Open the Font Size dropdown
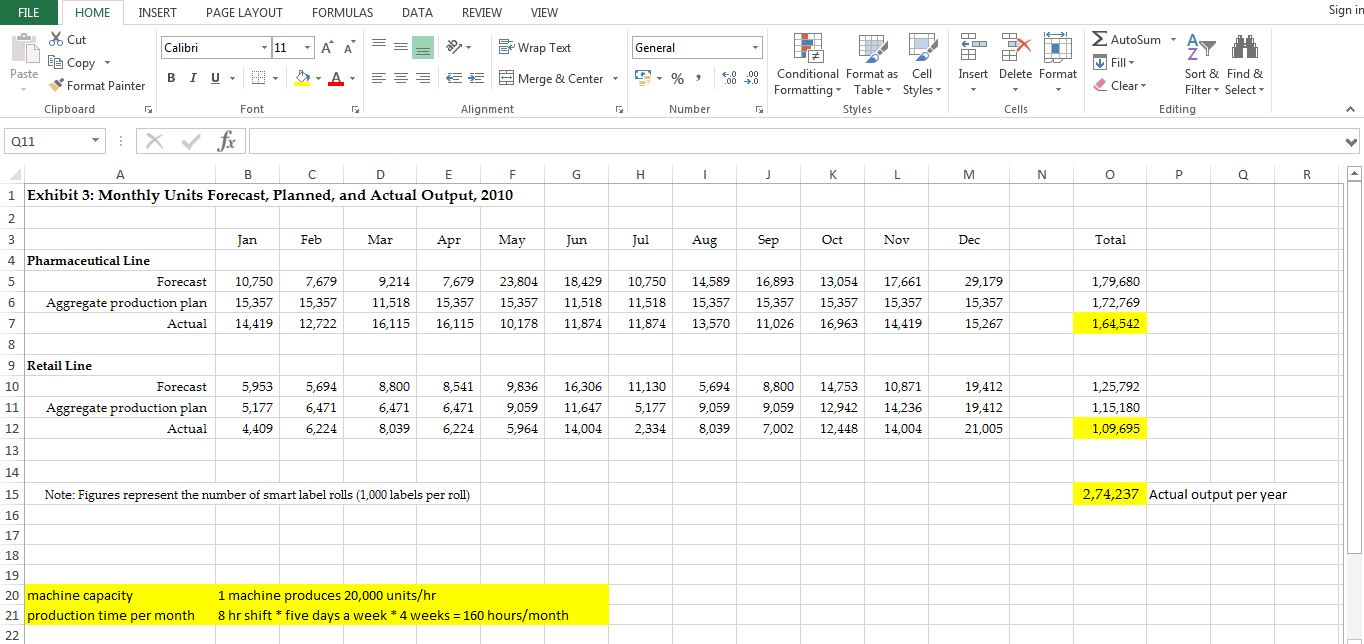This screenshot has height=644, width=1364. click(308, 47)
